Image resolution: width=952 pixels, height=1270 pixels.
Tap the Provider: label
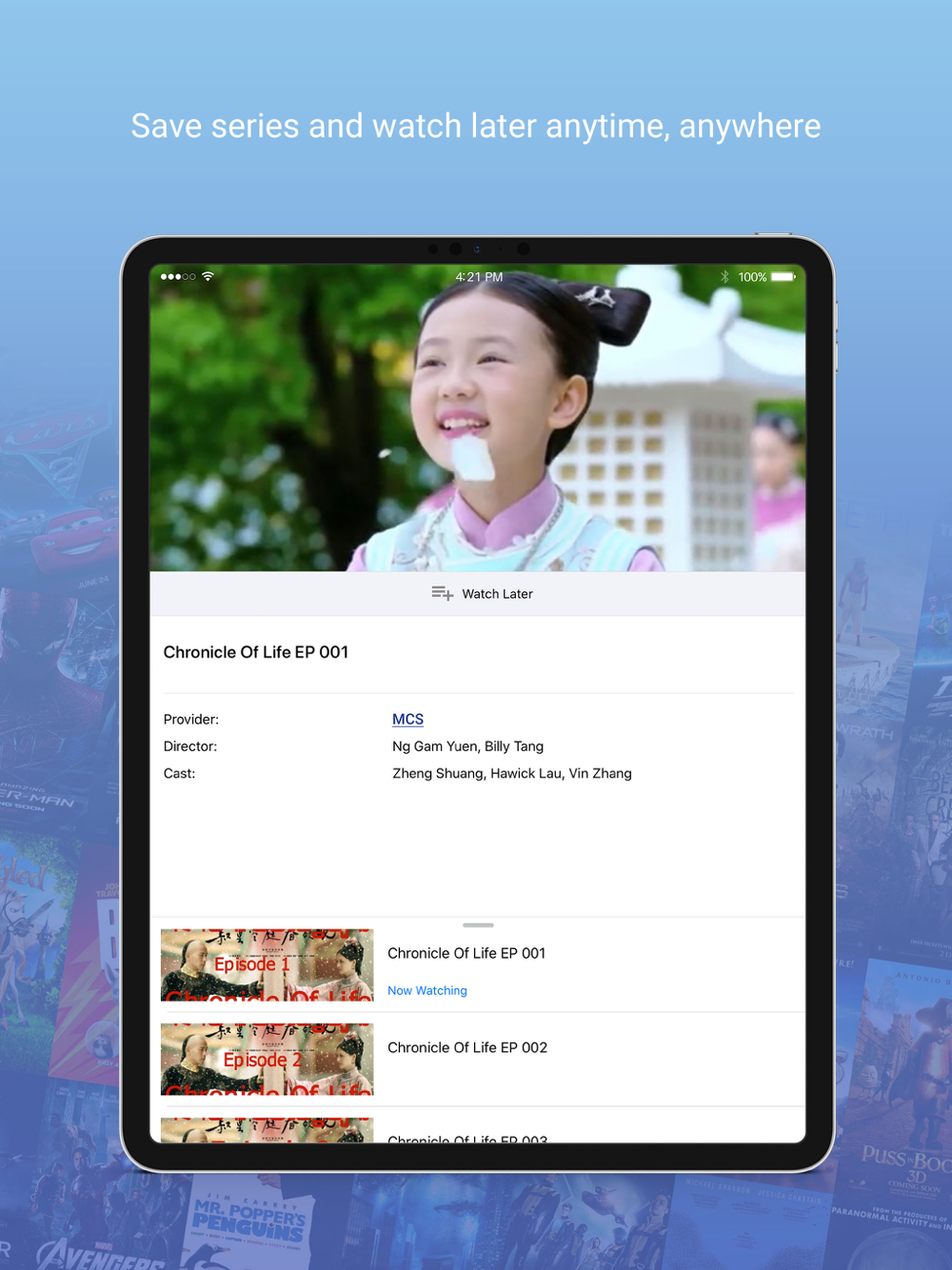191,720
